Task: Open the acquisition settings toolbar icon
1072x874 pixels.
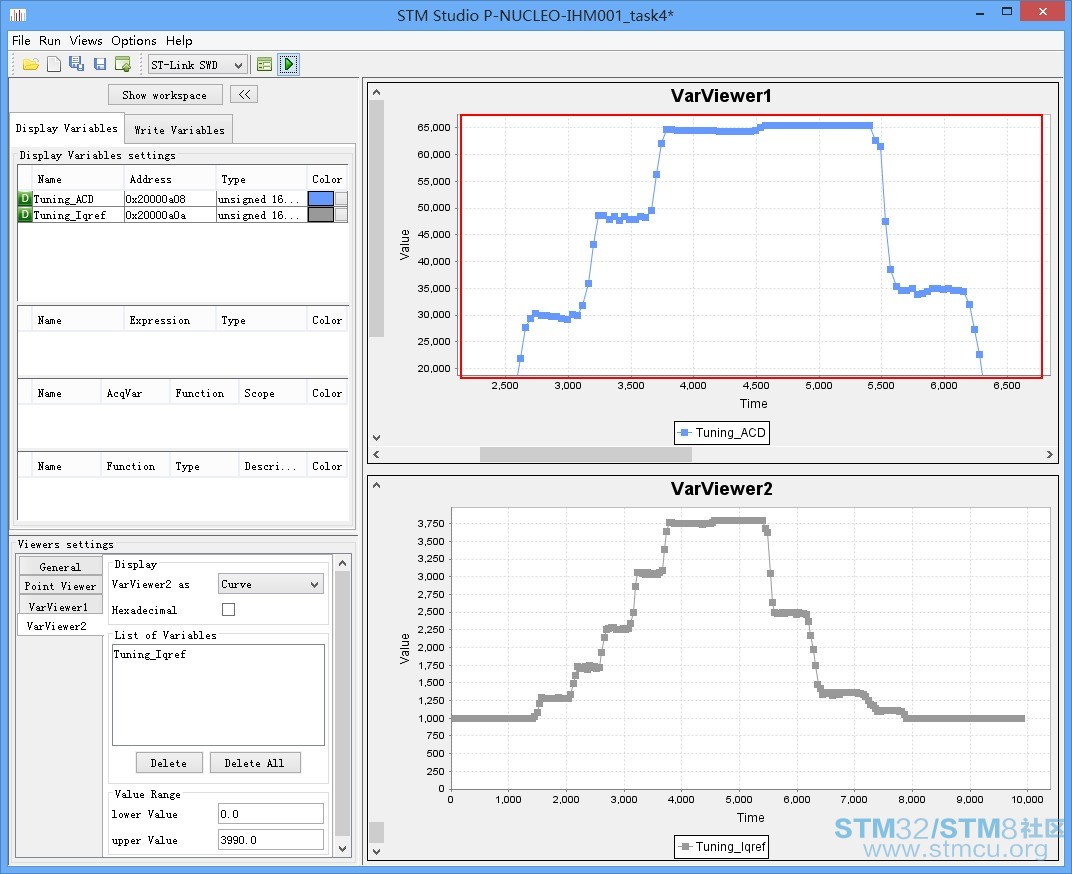Action: pyautogui.click(x=265, y=64)
